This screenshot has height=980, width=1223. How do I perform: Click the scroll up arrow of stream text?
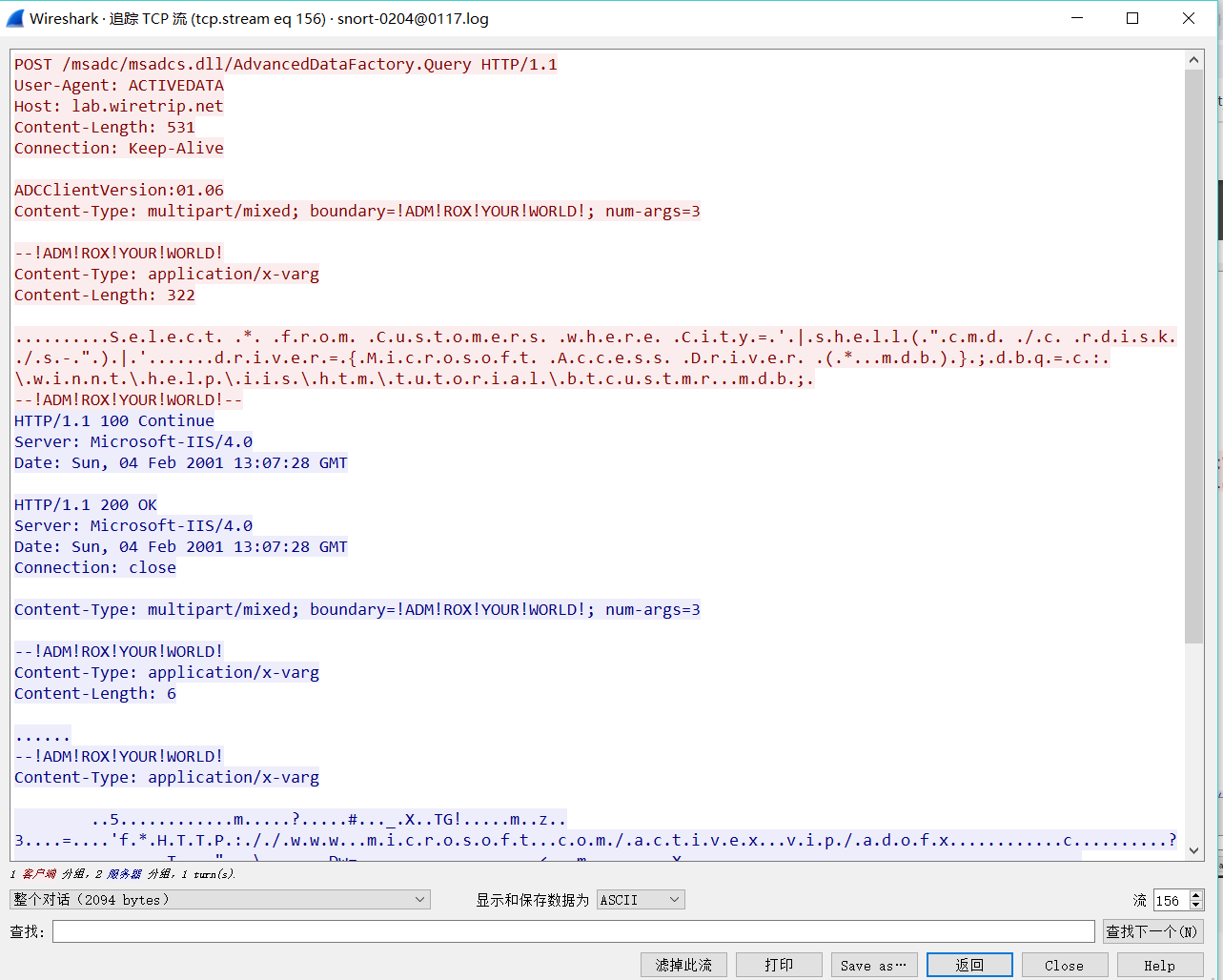pos(1194,59)
